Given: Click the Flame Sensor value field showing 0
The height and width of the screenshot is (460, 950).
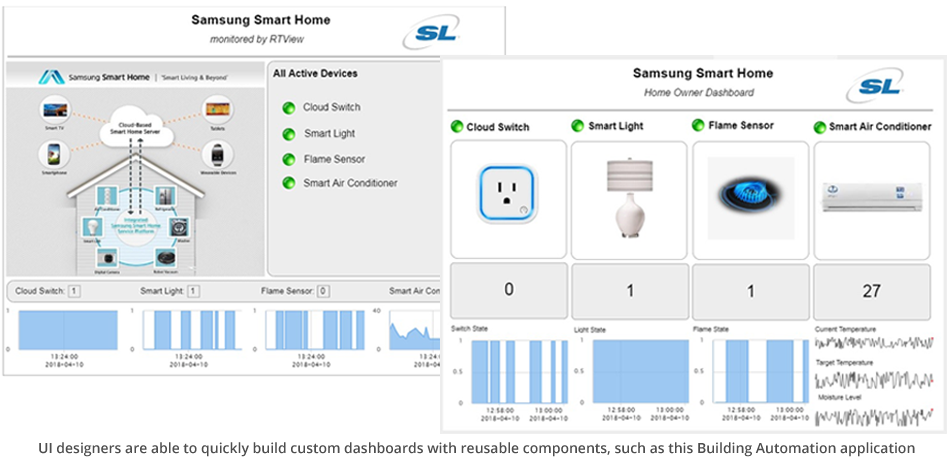Looking at the screenshot, I should pos(324,292).
